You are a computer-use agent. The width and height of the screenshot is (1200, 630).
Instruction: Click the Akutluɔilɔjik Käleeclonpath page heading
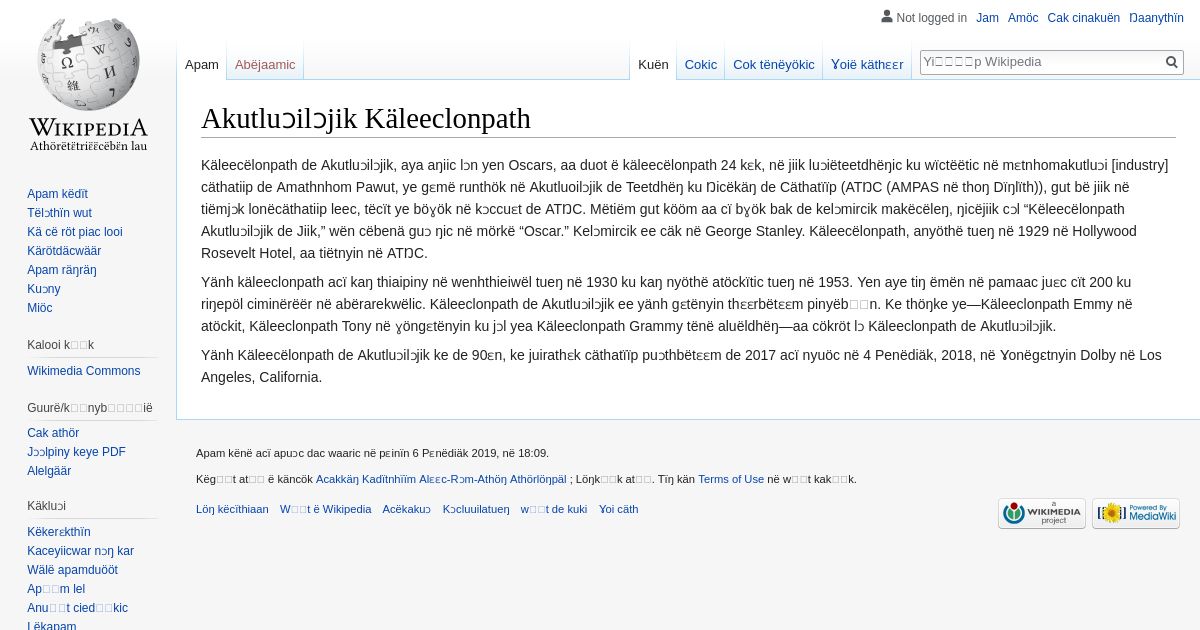pyautogui.click(x=366, y=118)
